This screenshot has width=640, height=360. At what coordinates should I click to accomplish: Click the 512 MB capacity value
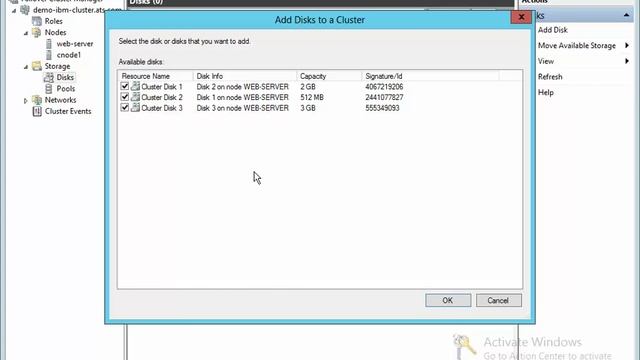click(x=312, y=97)
